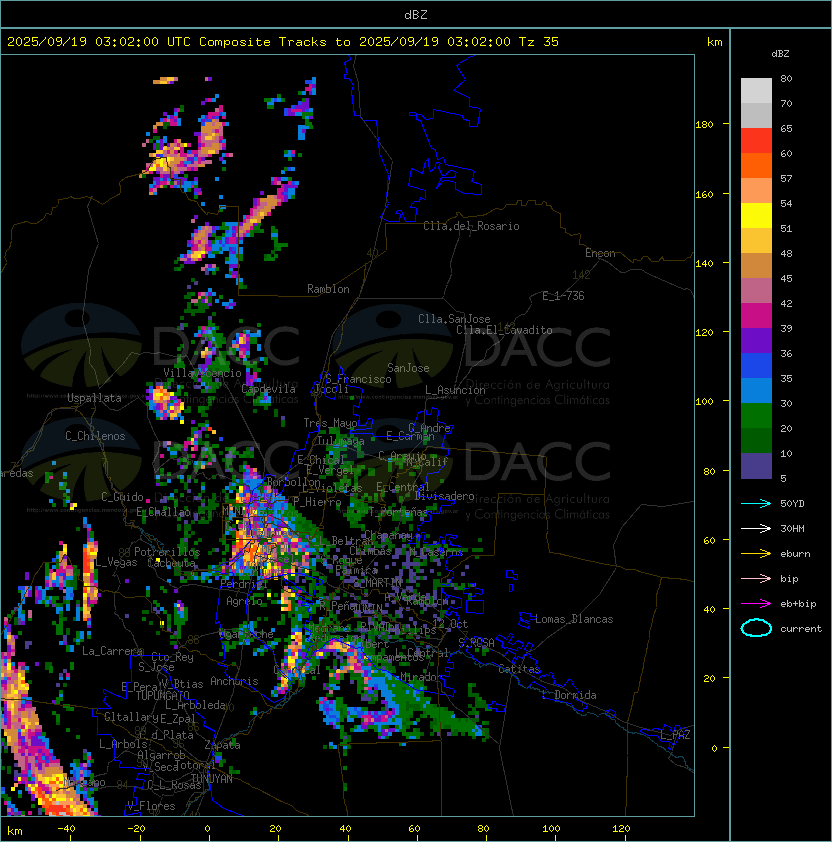
Task: Select the light blue swatch below 35
Action: (756, 390)
